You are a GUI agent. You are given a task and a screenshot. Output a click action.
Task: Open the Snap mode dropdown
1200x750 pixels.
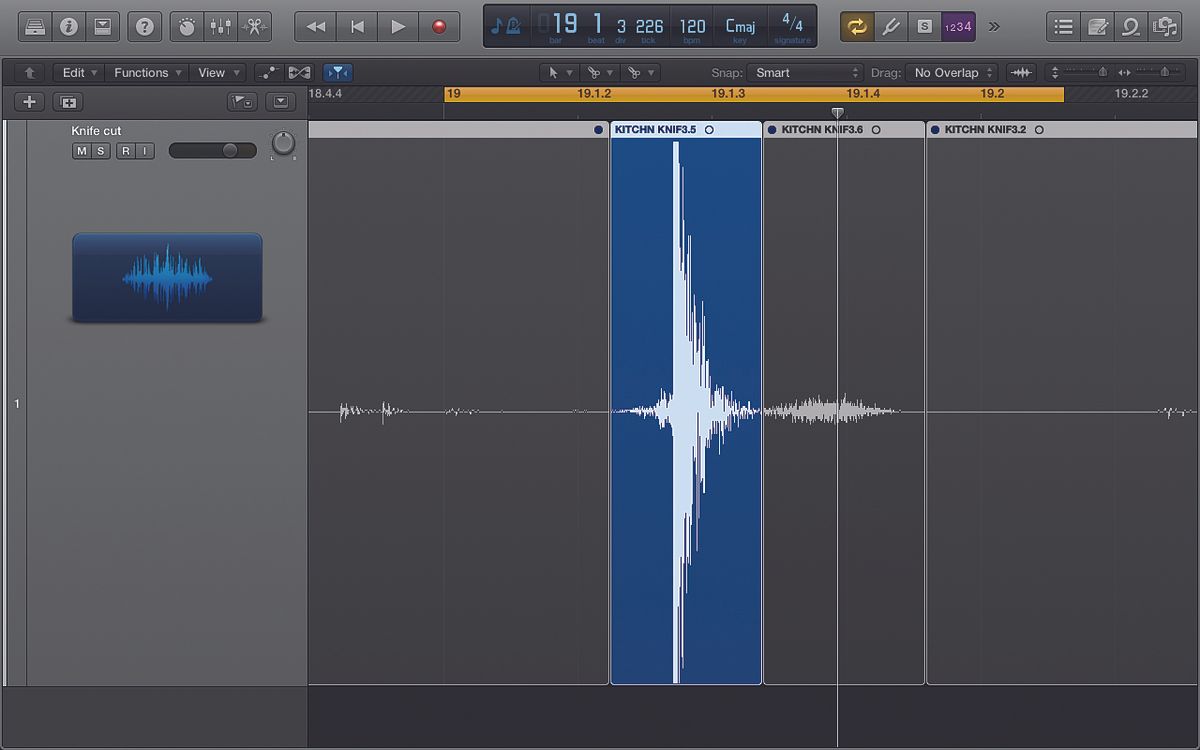pyautogui.click(x=803, y=72)
